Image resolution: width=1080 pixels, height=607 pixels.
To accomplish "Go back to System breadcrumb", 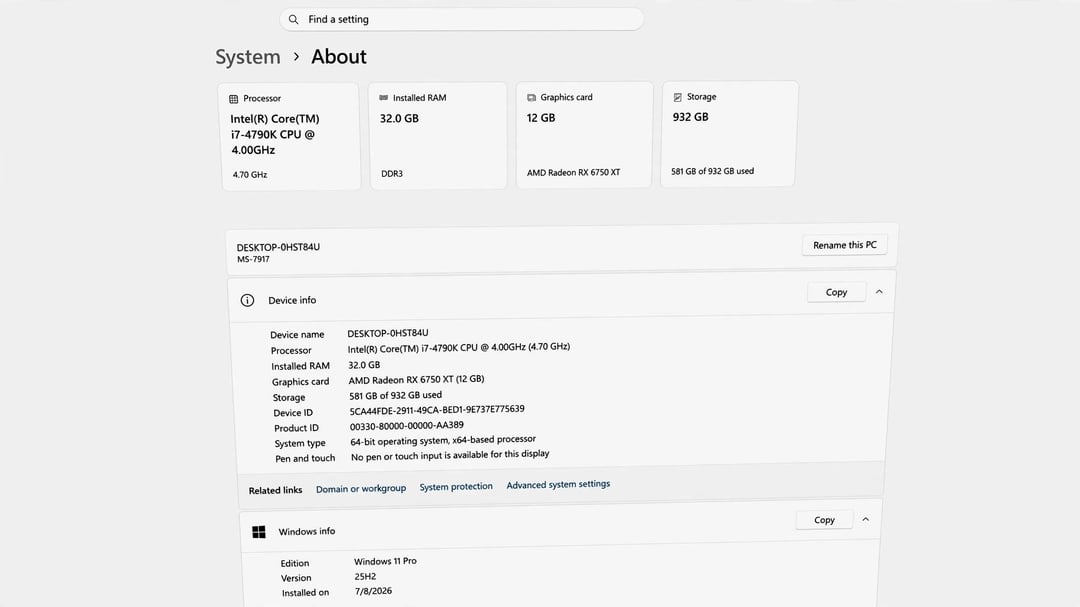I will pyautogui.click(x=248, y=57).
